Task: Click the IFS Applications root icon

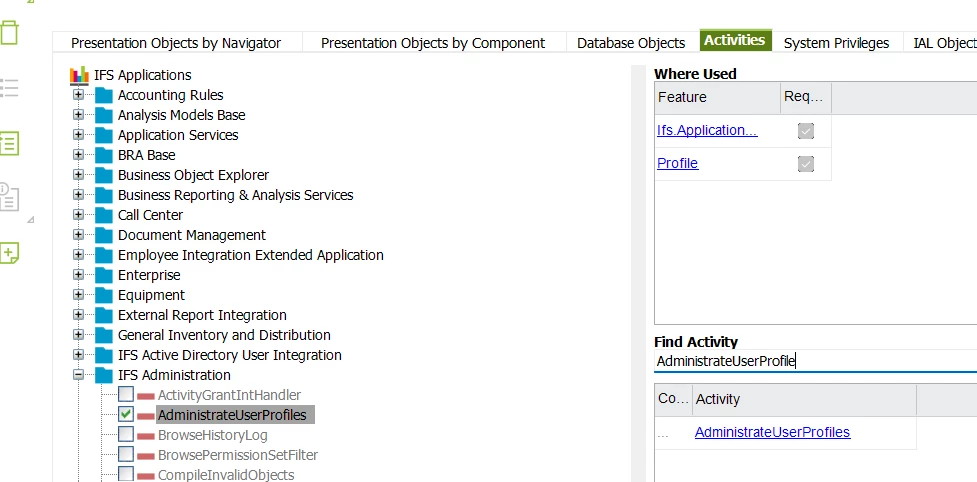Action: (x=79, y=75)
